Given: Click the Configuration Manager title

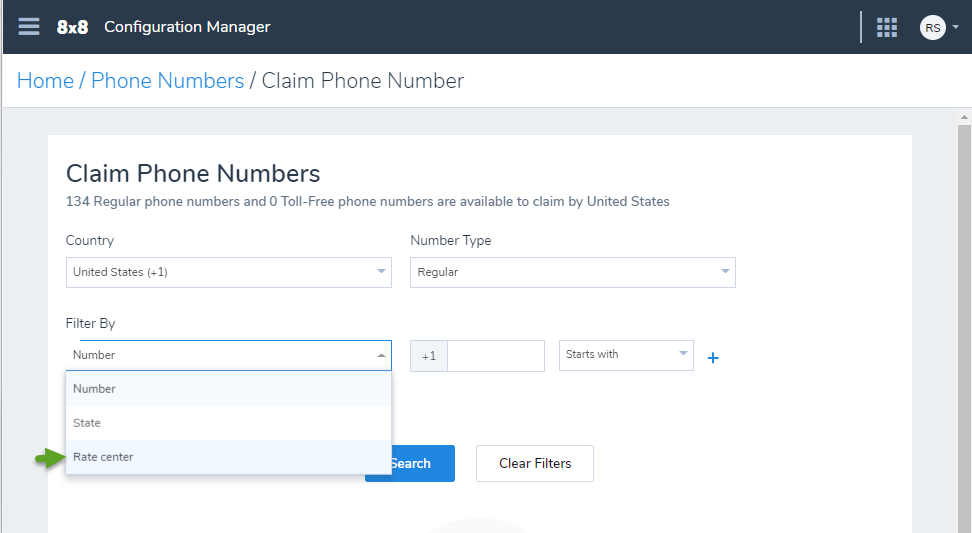Looking at the screenshot, I should [187, 27].
